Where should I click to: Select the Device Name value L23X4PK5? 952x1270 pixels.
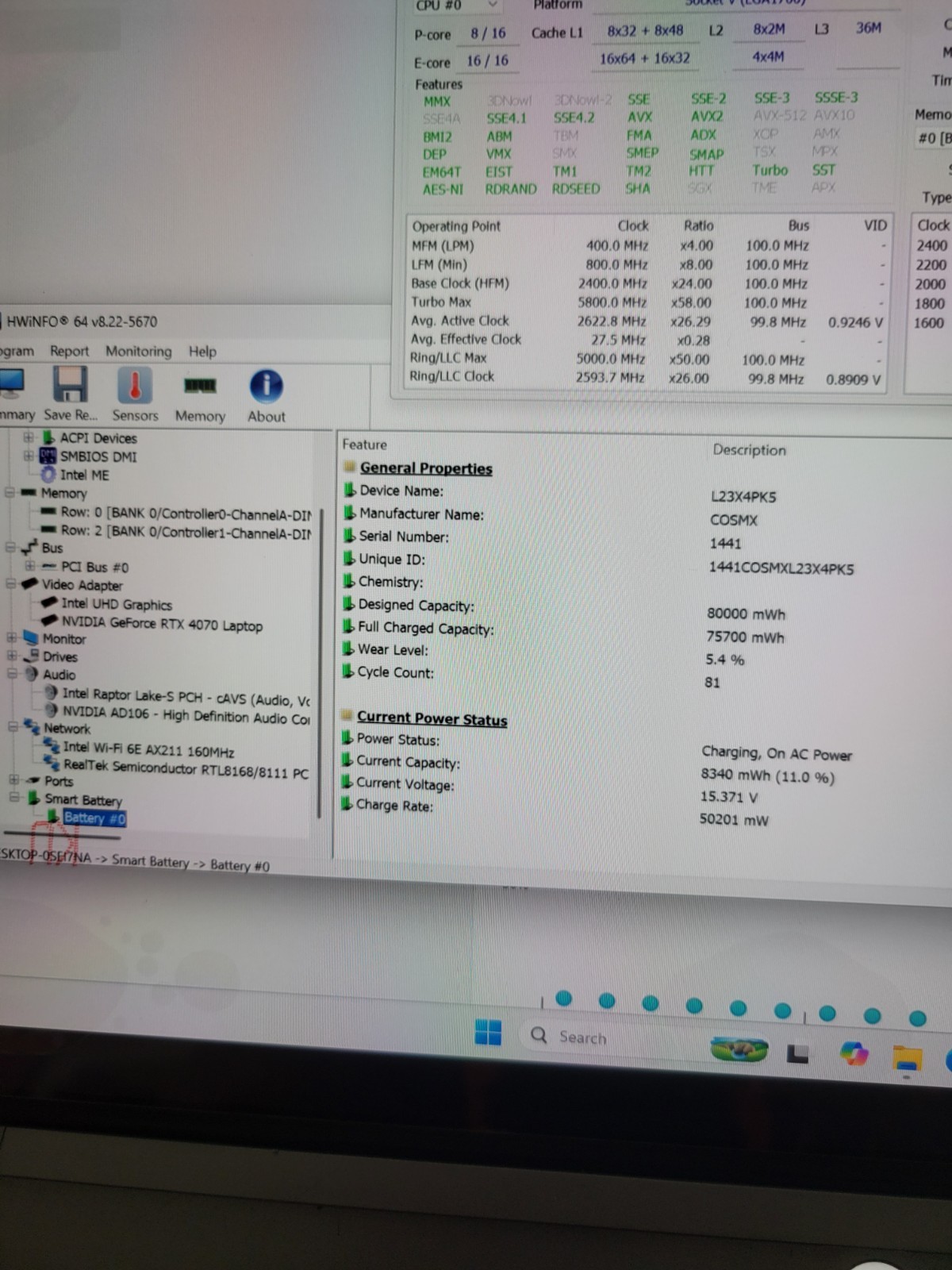743,497
